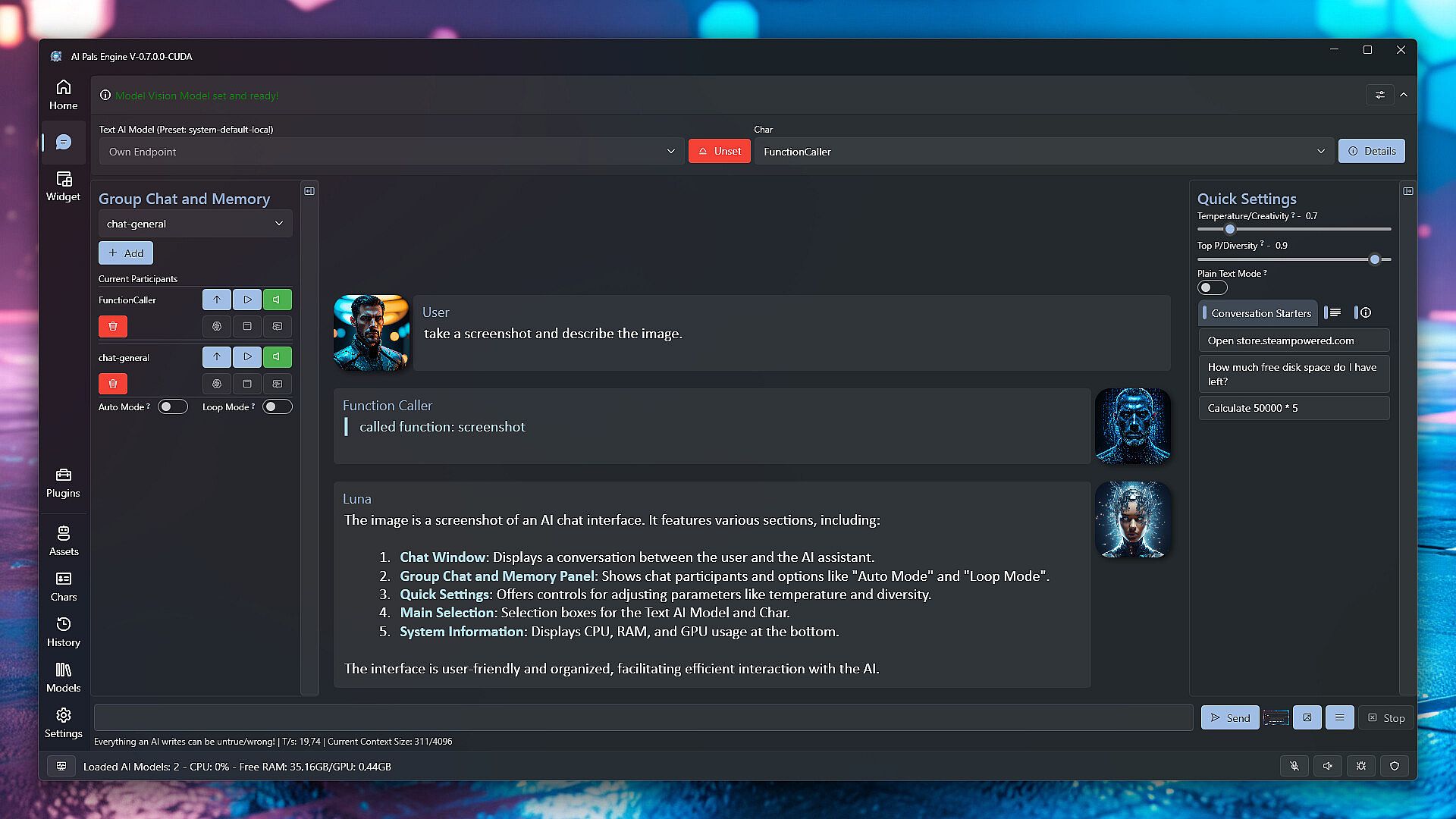Click the bug debug icon in status bar

tap(1361, 766)
